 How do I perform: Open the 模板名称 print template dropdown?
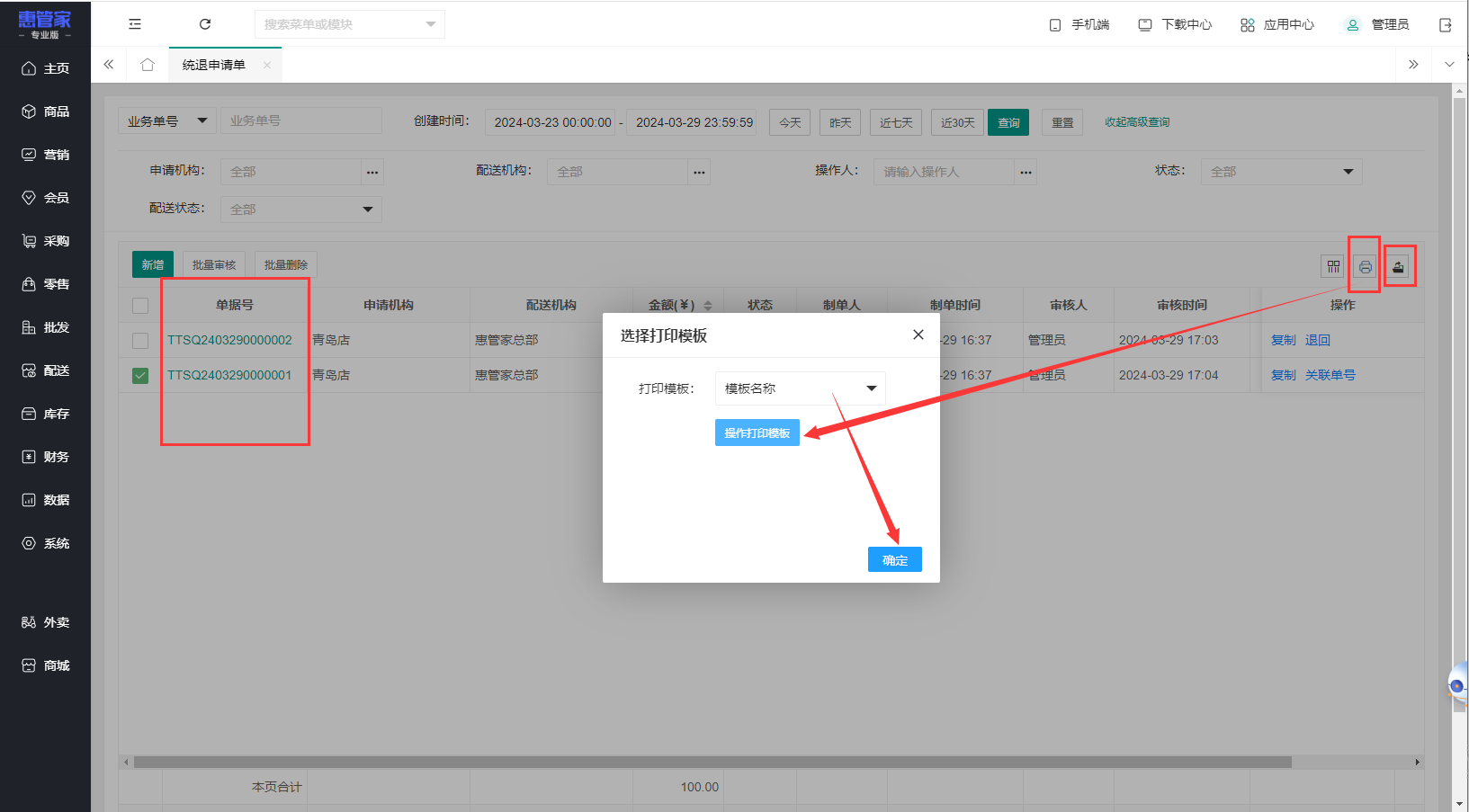(801, 388)
